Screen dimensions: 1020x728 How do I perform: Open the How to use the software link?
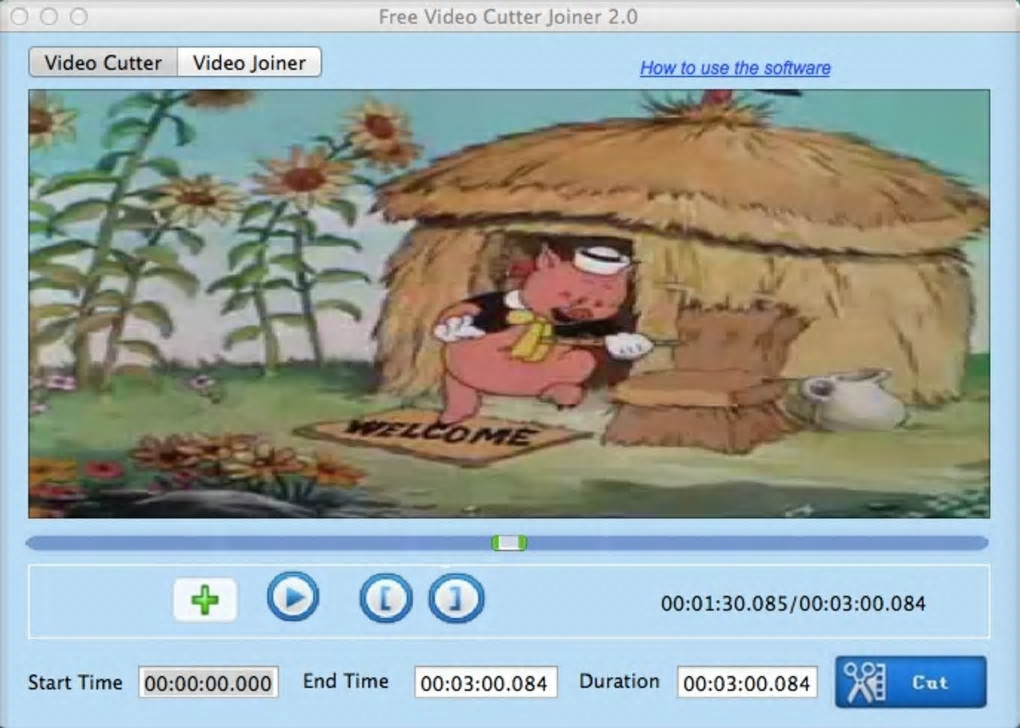pyautogui.click(x=735, y=68)
